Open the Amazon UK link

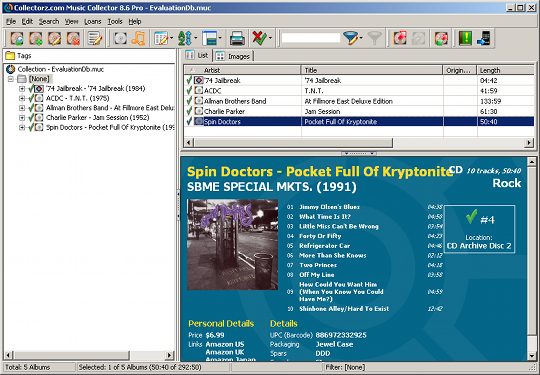[x=225, y=352]
